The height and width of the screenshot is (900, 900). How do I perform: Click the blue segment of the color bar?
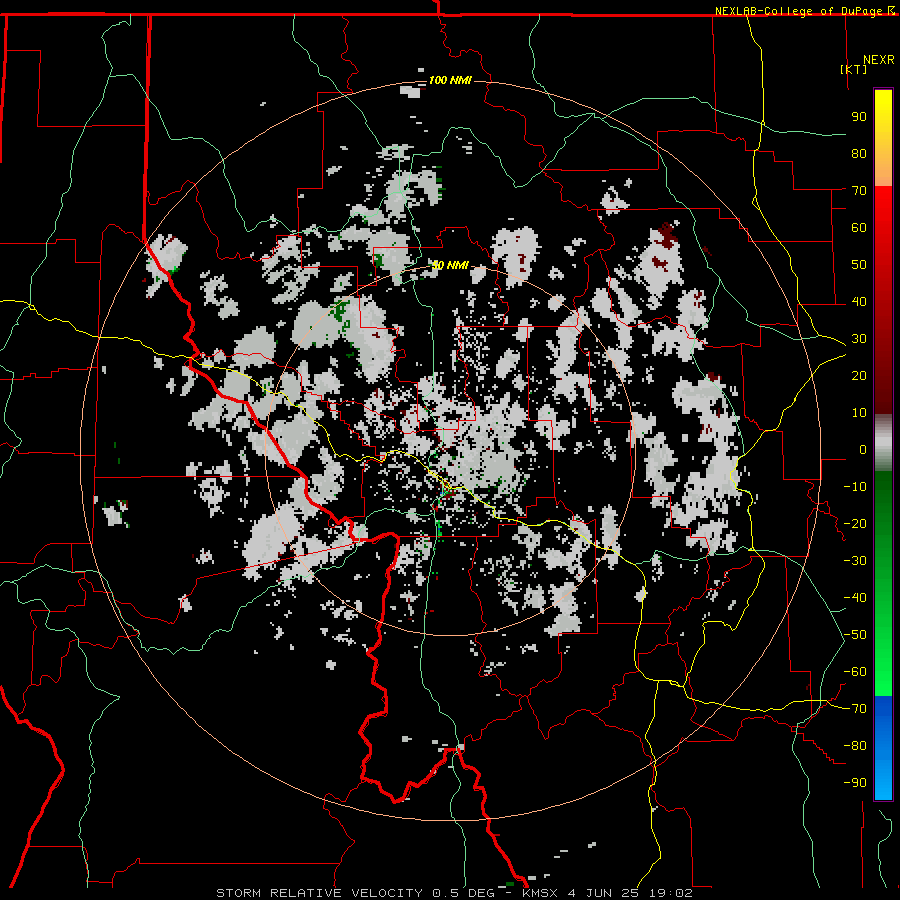point(883,748)
